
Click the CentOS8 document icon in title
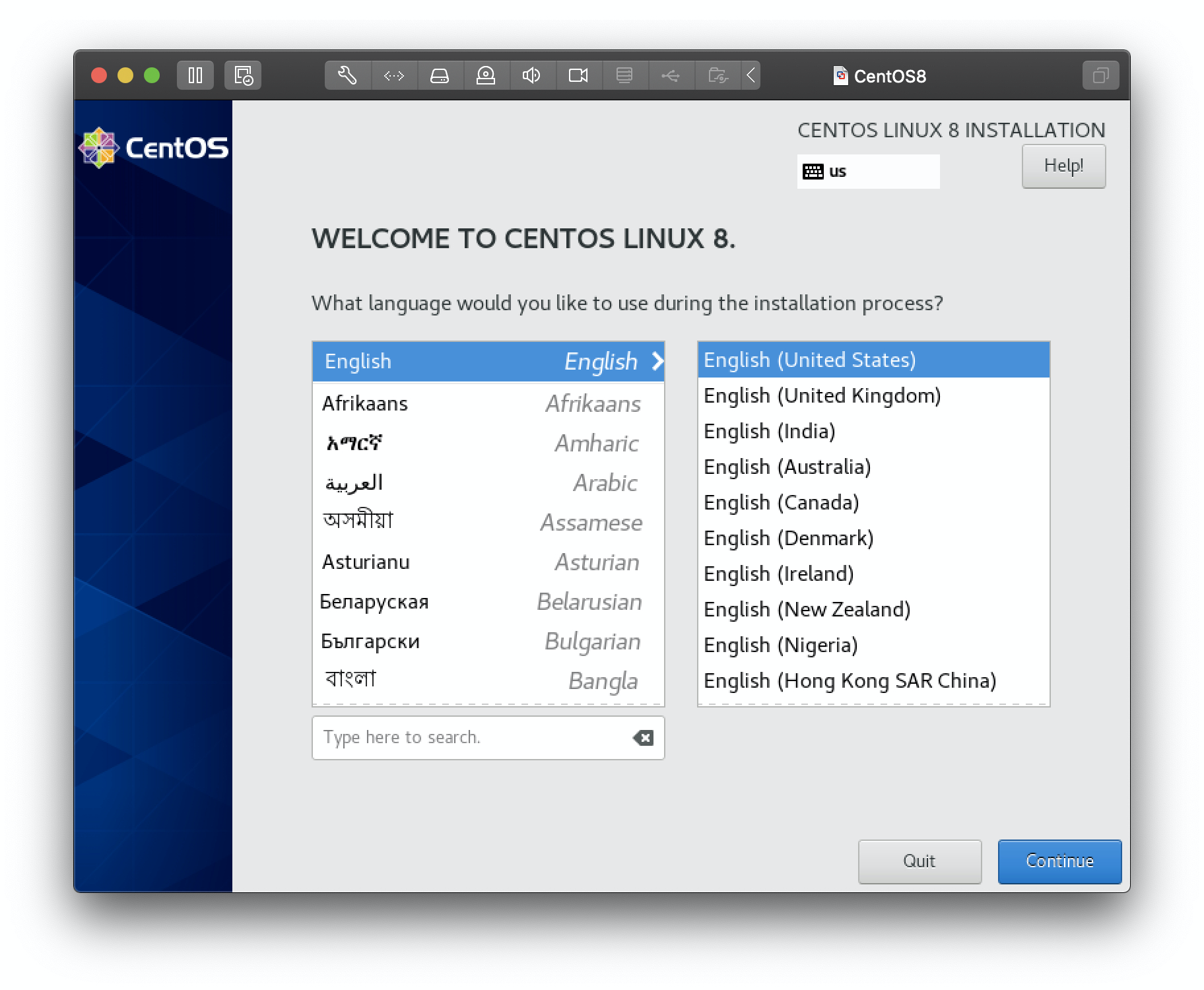coord(840,76)
